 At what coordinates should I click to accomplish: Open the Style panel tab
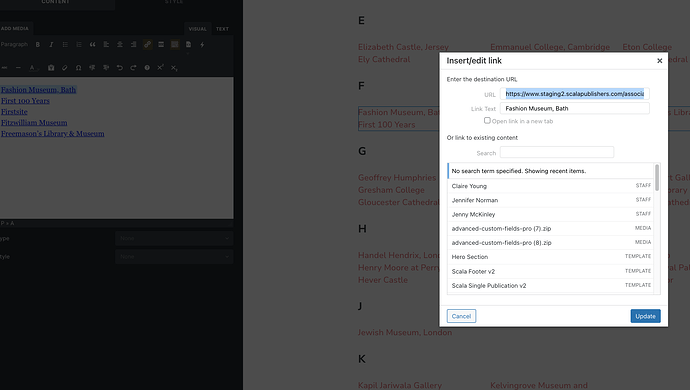pos(174,3)
